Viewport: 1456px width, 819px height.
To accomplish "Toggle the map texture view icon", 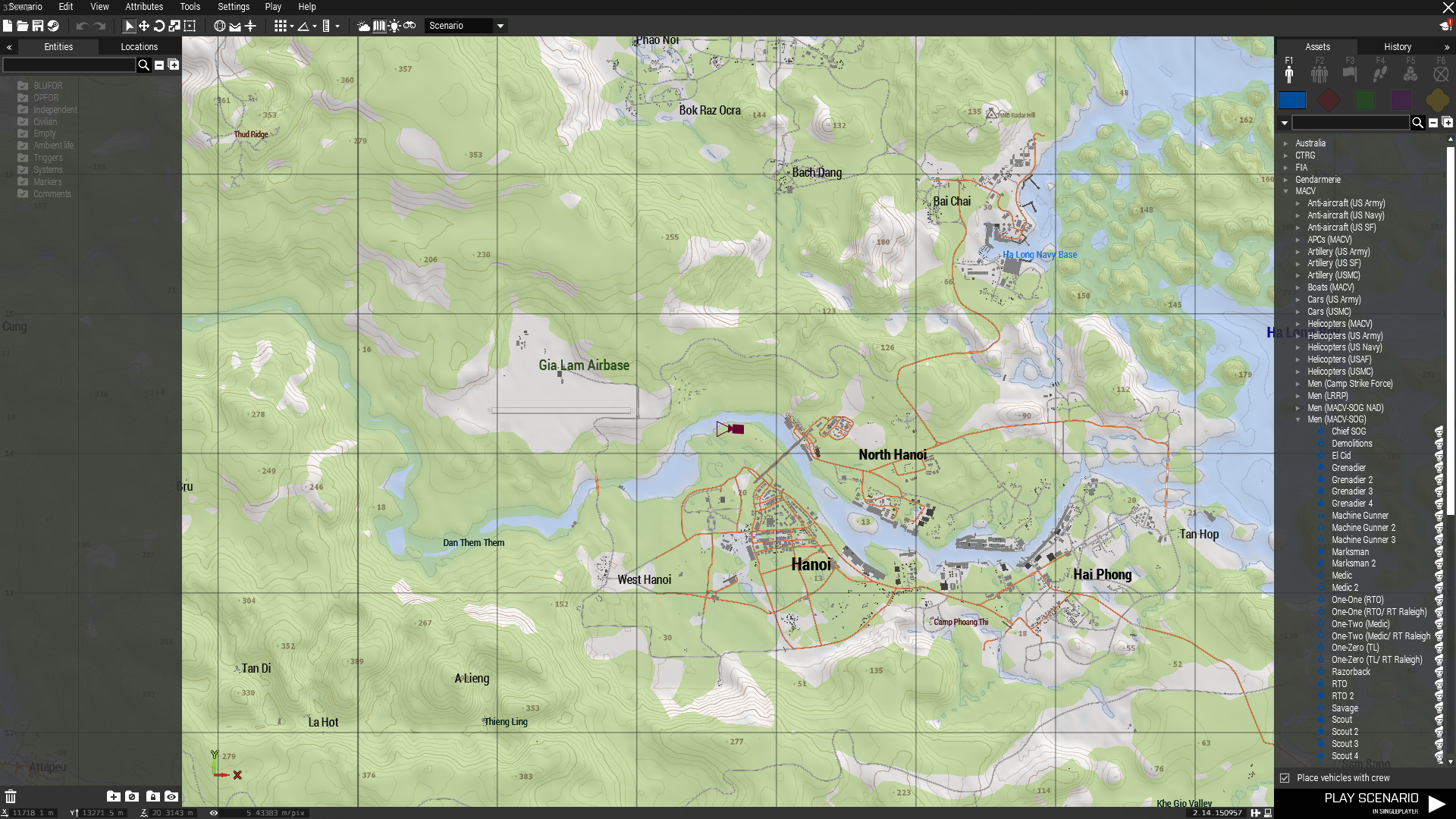I will pos(379,25).
